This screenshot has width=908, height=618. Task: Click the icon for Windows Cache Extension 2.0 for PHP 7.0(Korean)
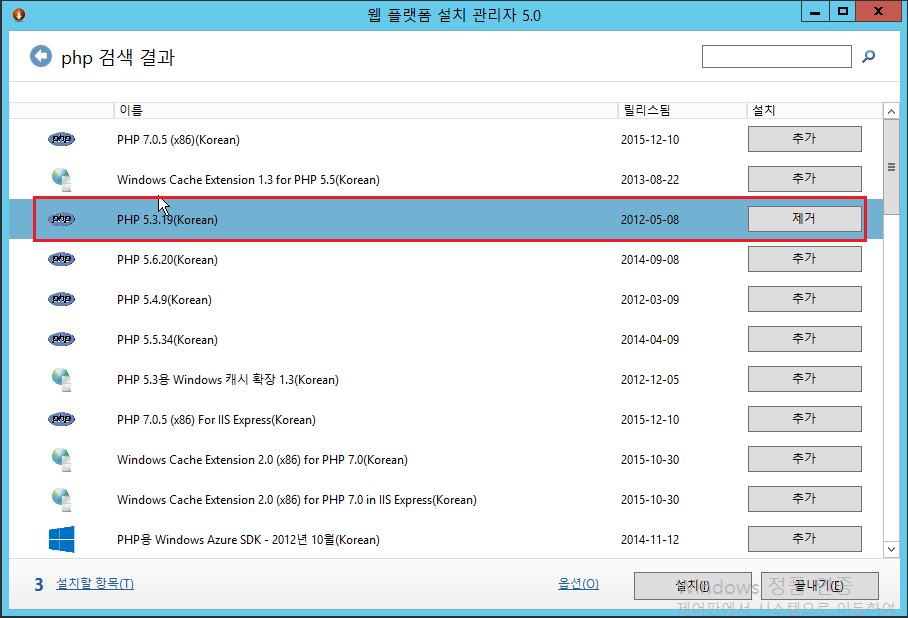click(x=61, y=459)
